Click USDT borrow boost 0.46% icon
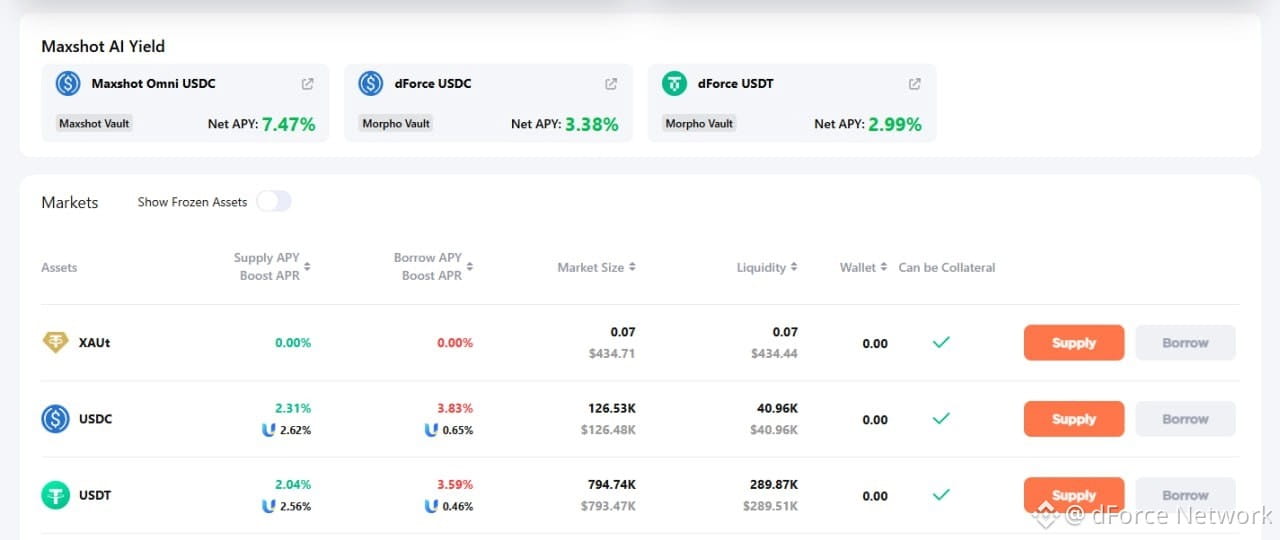The image size is (1280, 540). pos(431,506)
